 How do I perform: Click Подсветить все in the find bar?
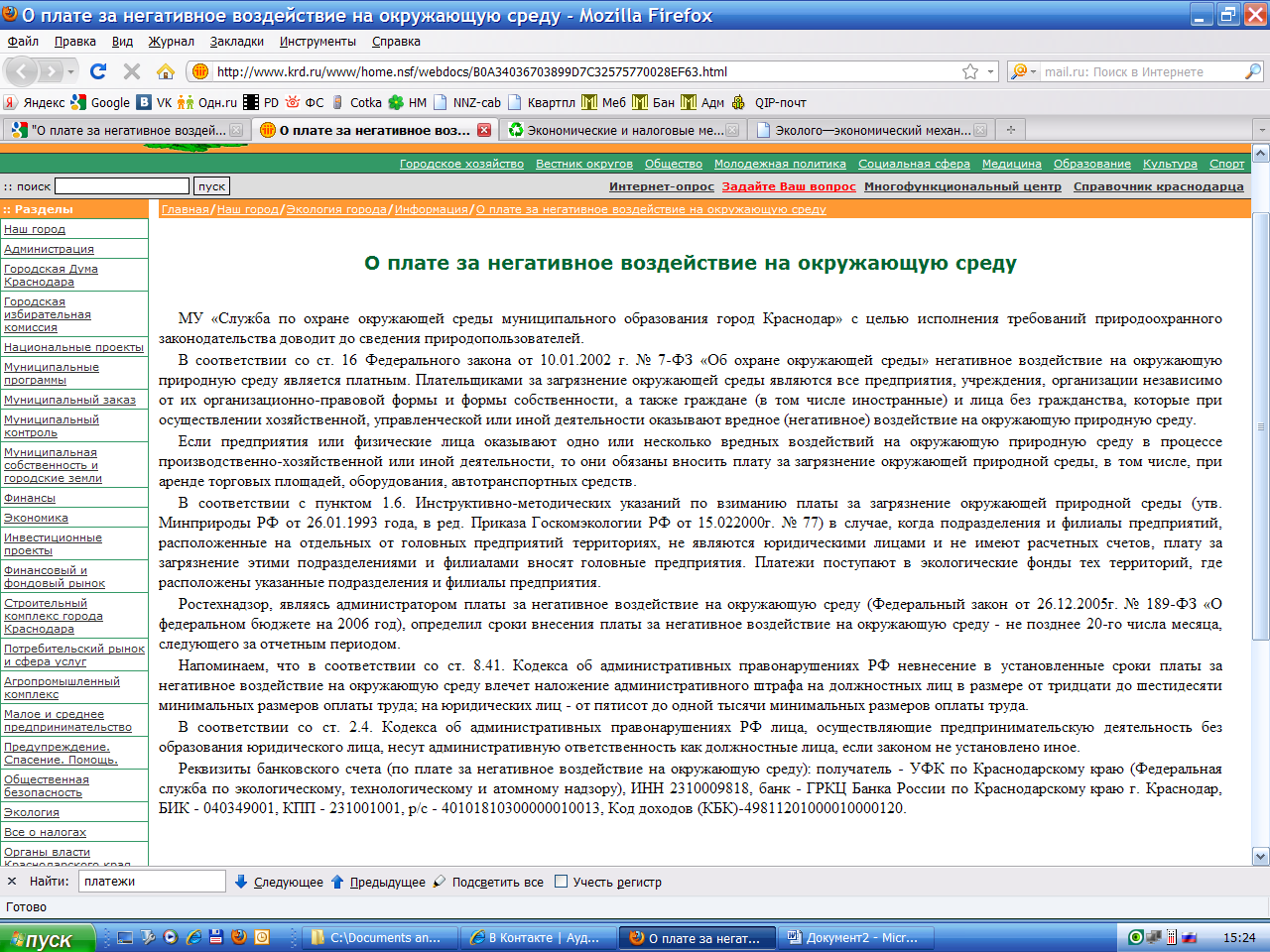pyautogui.click(x=488, y=882)
